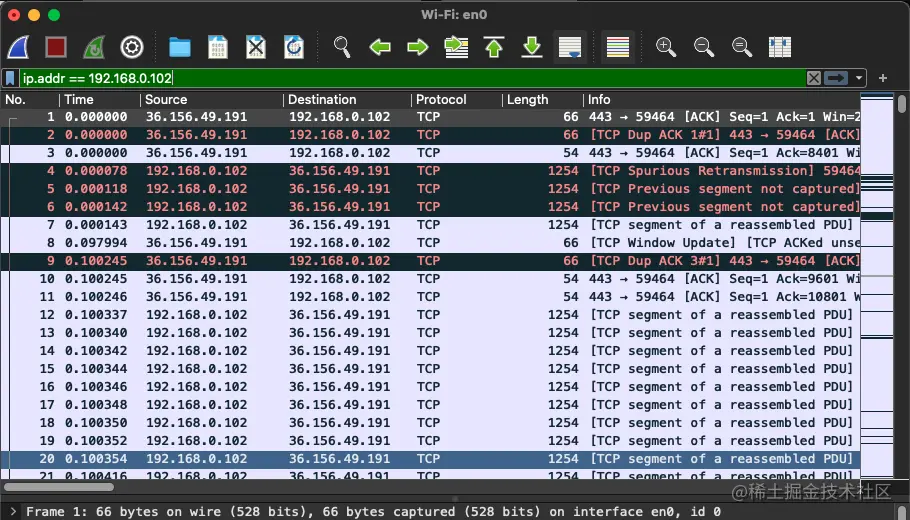Go forward in packet history
Viewport: 910px width, 520px height.
418,47
